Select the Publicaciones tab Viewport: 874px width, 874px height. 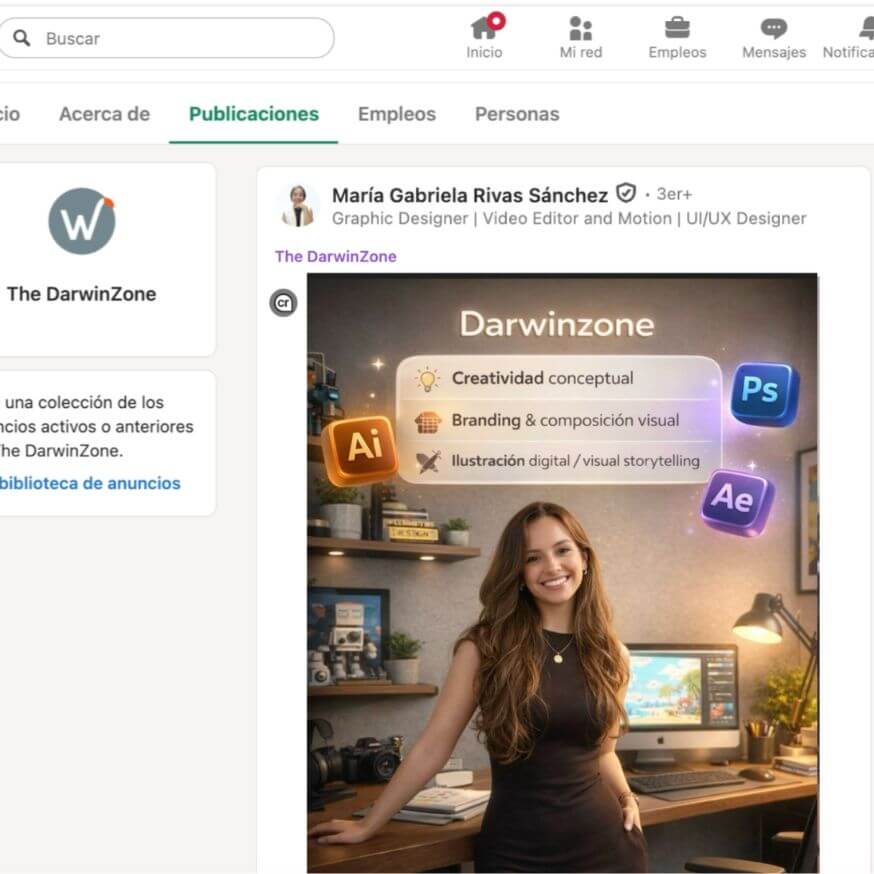(x=253, y=114)
